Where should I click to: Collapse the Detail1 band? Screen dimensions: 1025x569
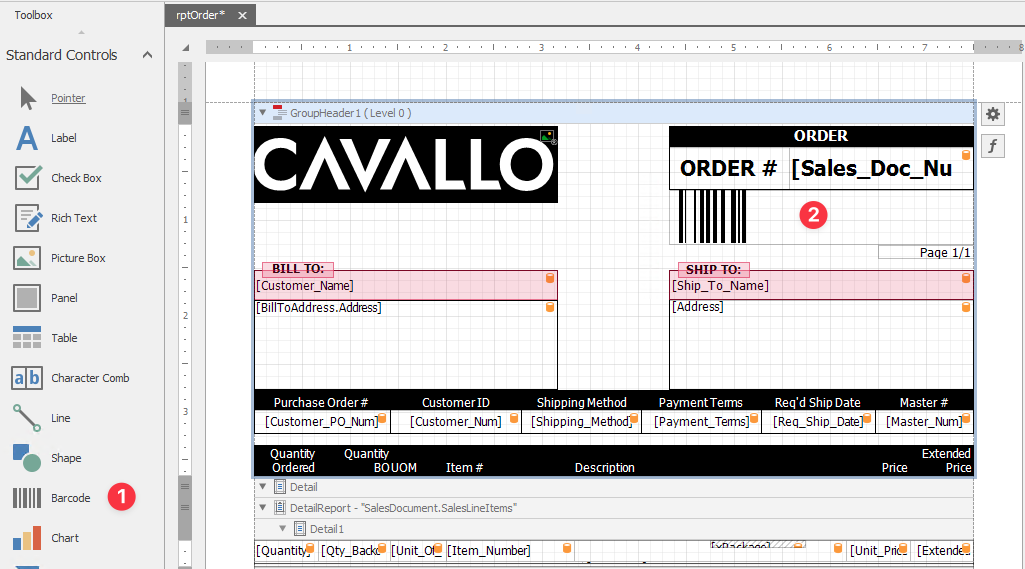click(x=283, y=528)
